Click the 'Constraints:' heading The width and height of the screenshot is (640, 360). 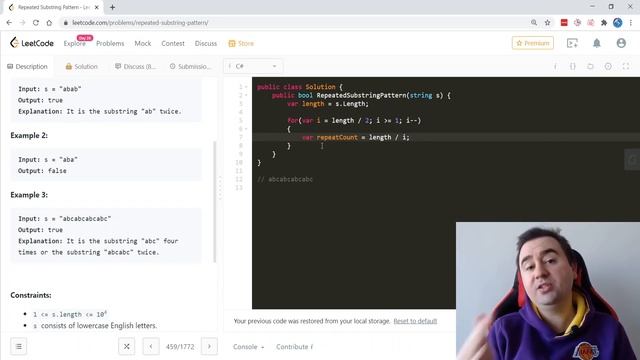(31, 295)
